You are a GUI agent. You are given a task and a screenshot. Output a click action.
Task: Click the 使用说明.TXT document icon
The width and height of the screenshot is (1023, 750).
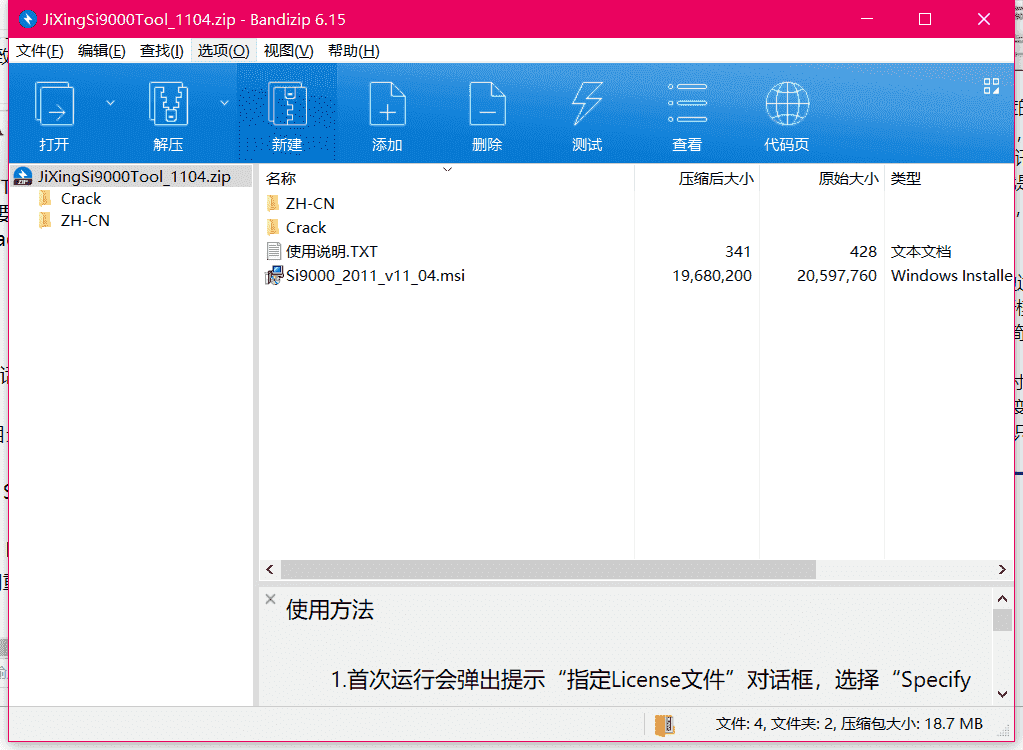tap(273, 252)
